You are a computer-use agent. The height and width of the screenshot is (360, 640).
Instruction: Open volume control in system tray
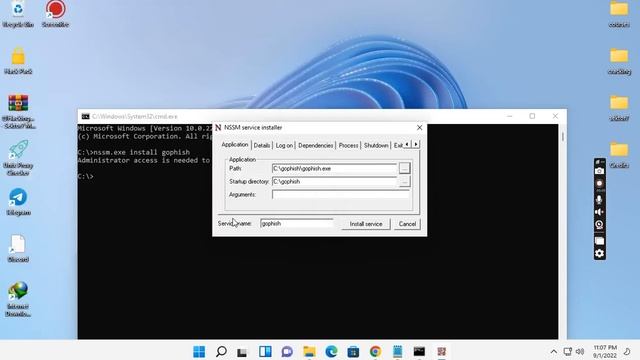(x=580, y=351)
